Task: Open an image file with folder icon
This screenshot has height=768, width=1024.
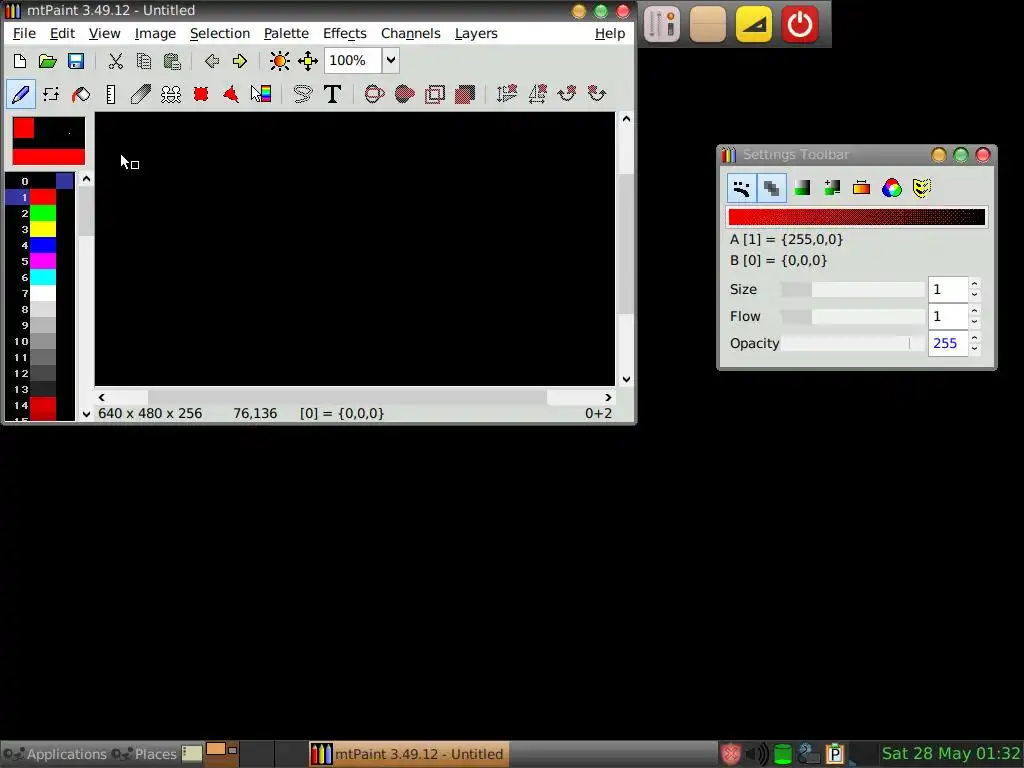Action: pyautogui.click(x=48, y=61)
